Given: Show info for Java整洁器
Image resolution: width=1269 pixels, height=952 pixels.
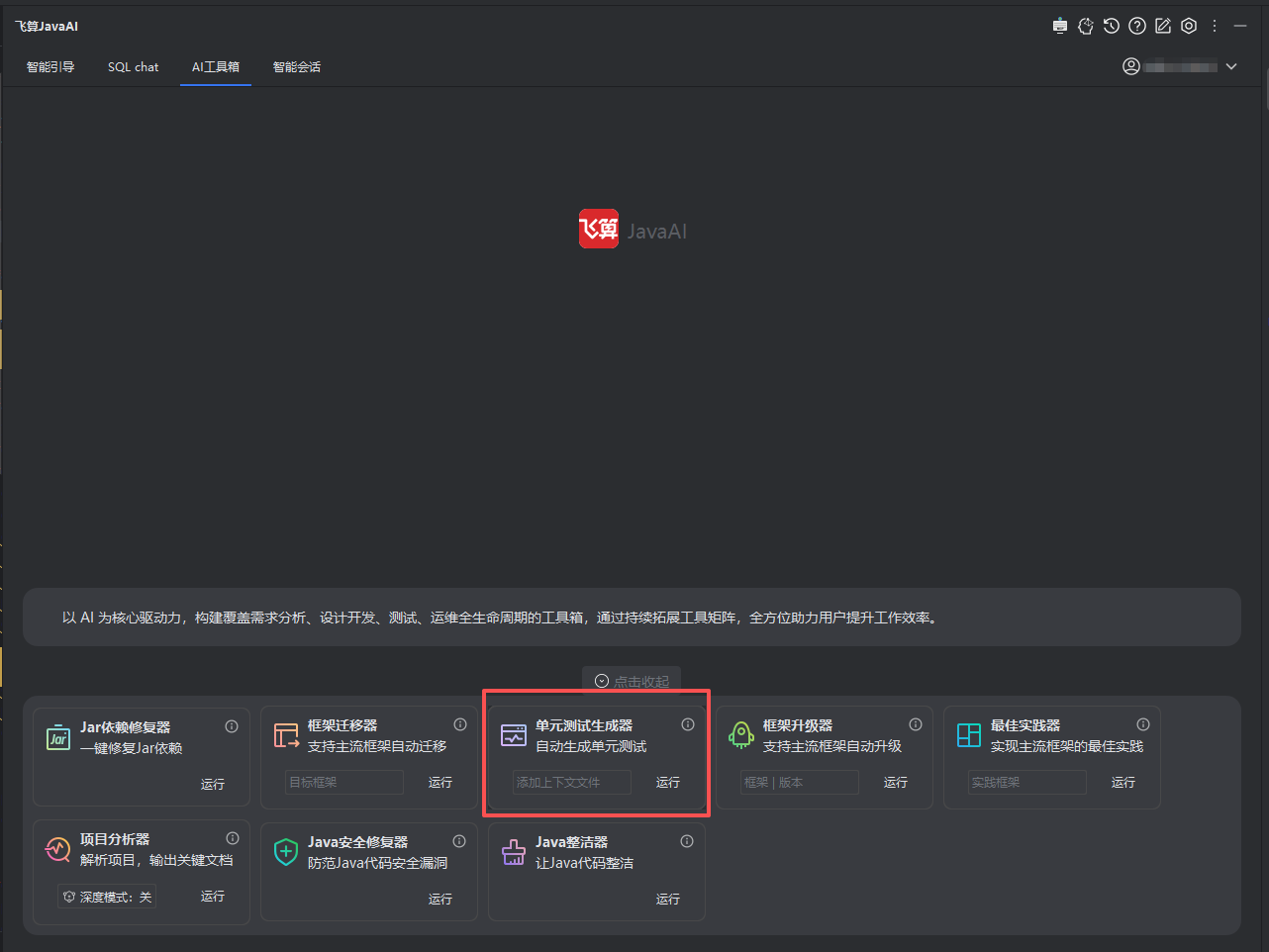Looking at the screenshot, I should coord(687,841).
